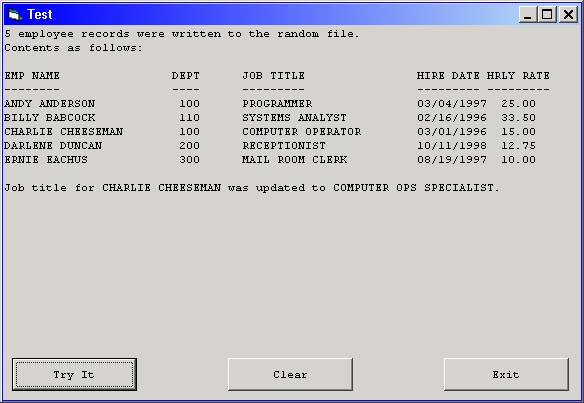Clear the output with the Clear button

(x=290, y=374)
